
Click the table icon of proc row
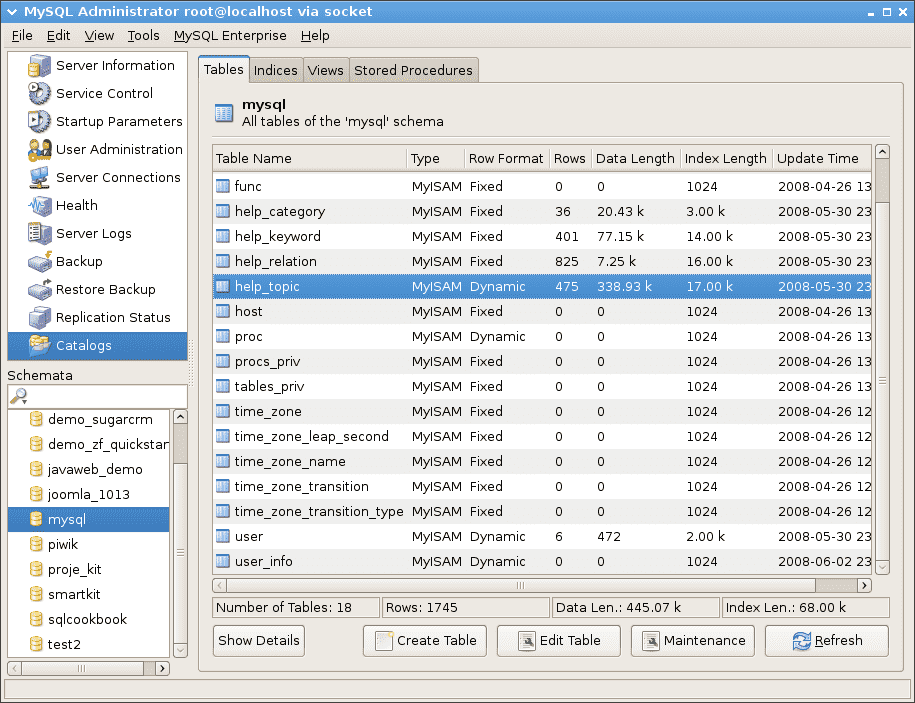pos(223,336)
